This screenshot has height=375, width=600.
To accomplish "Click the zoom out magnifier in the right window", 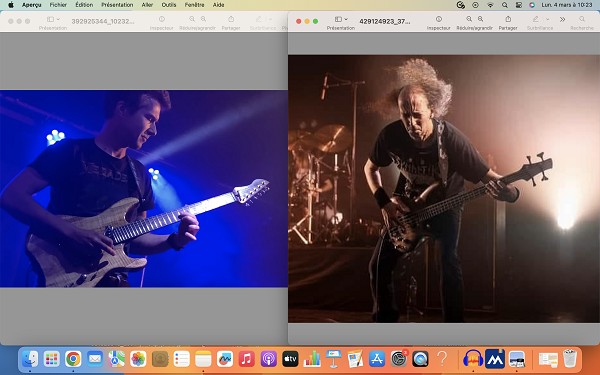I will tap(469, 19).
